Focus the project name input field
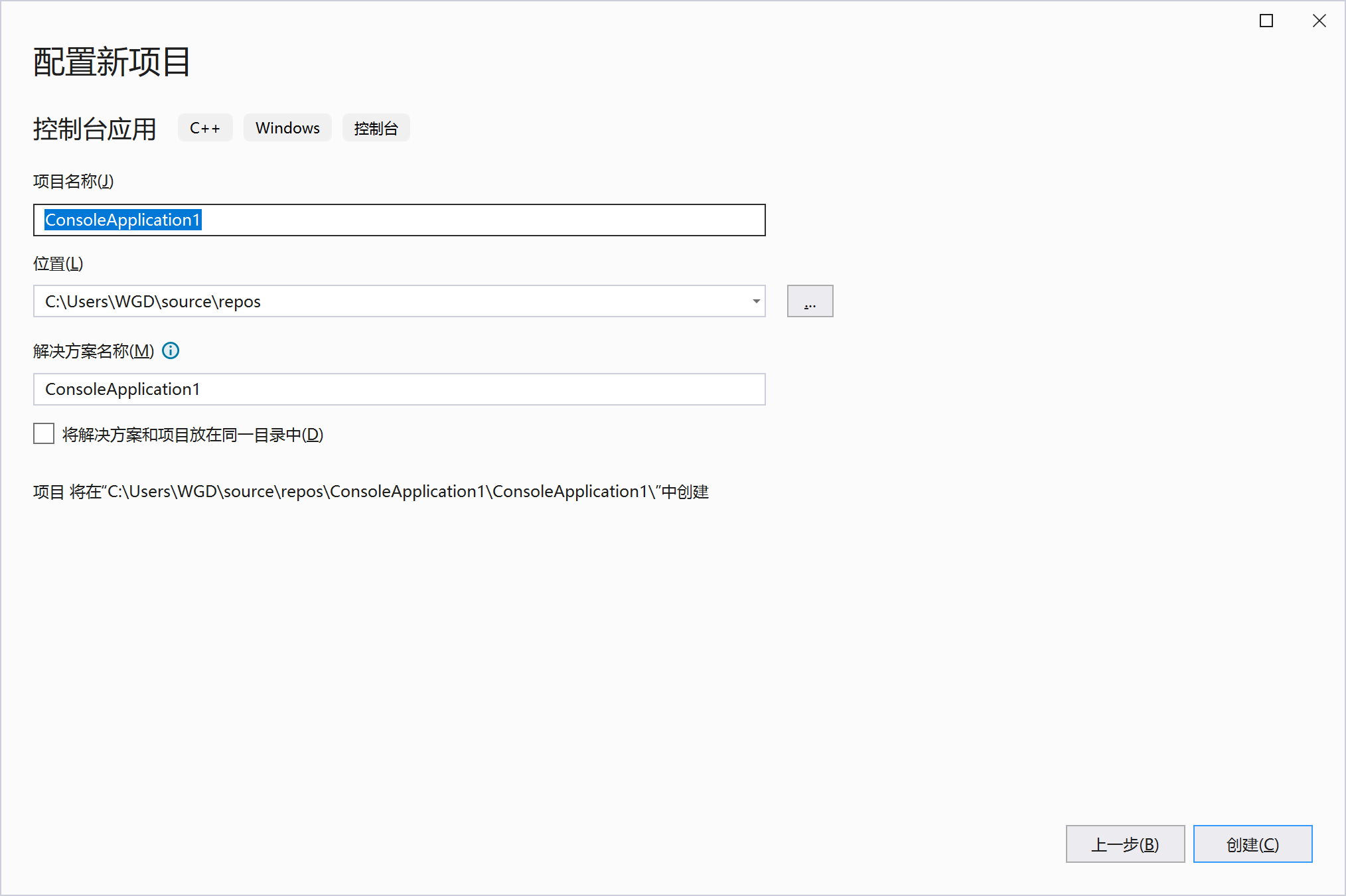Image resolution: width=1346 pixels, height=896 pixels. (x=399, y=220)
